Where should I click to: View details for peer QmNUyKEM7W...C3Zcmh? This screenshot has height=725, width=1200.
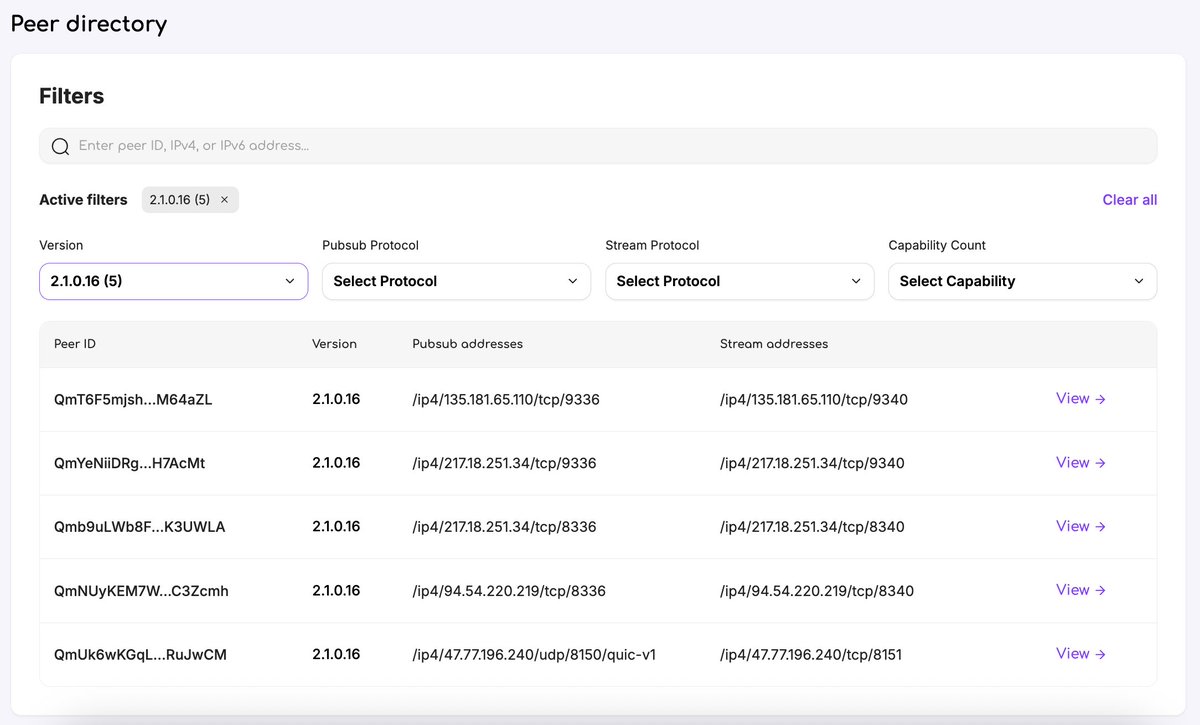coord(1080,590)
